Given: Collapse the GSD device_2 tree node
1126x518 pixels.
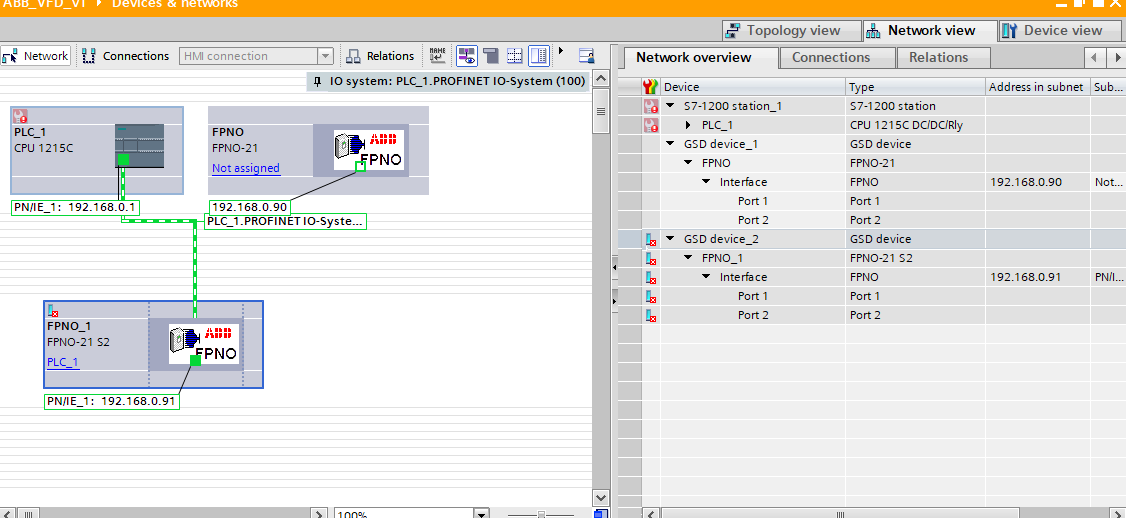Looking at the screenshot, I should (x=671, y=239).
